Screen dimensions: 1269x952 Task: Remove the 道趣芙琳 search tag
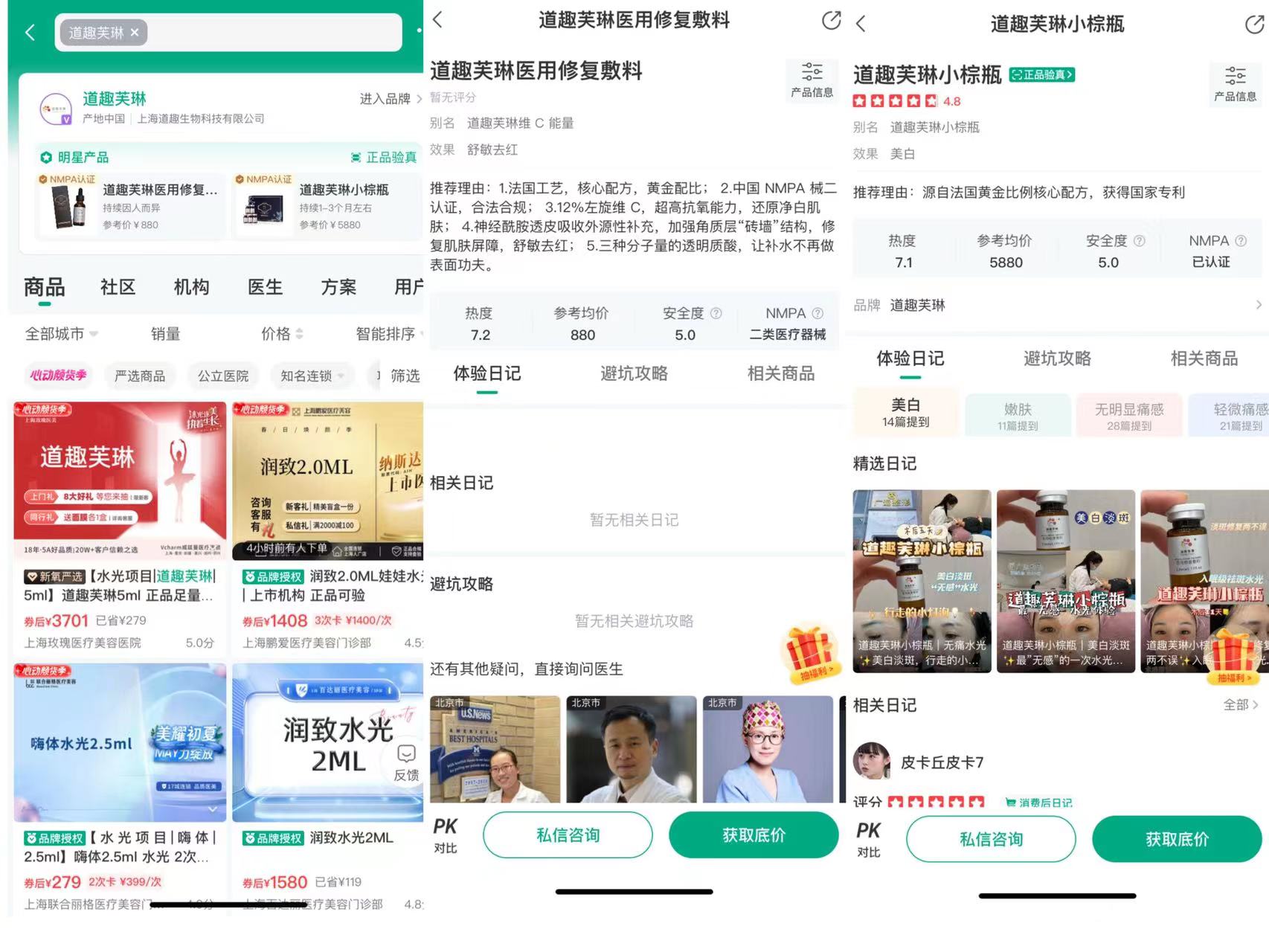(x=135, y=33)
